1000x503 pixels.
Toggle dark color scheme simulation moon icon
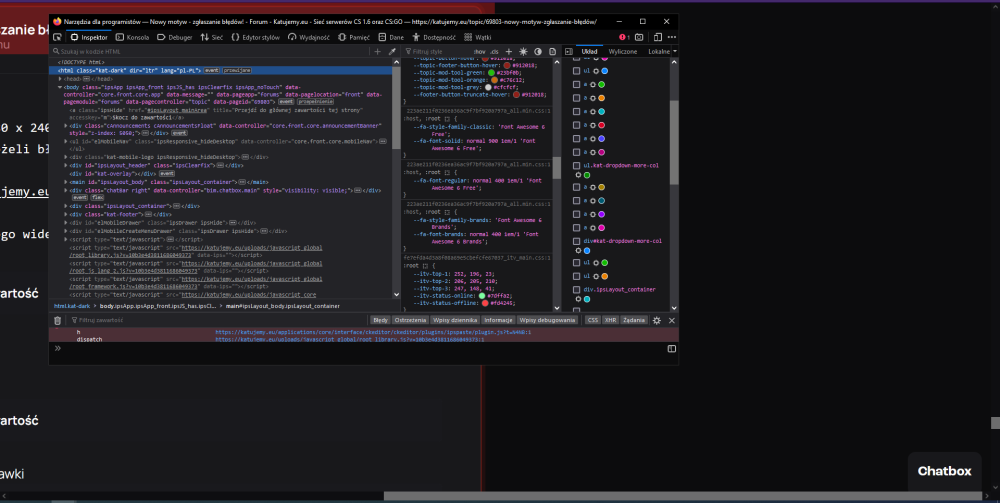[538, 52]
